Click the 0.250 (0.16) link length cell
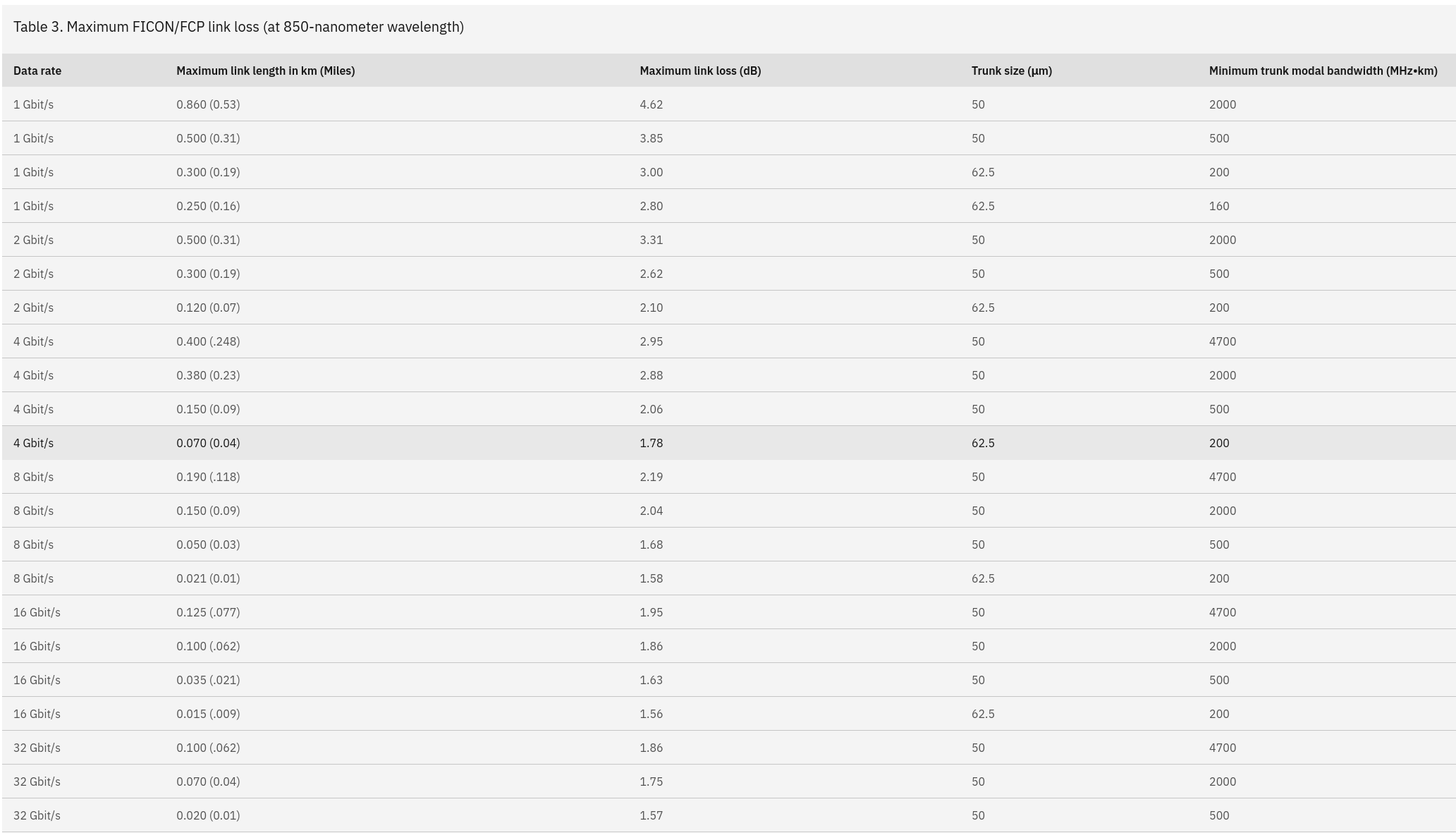The height and width of the screenshot is (833, 1456). coord(208,206)
